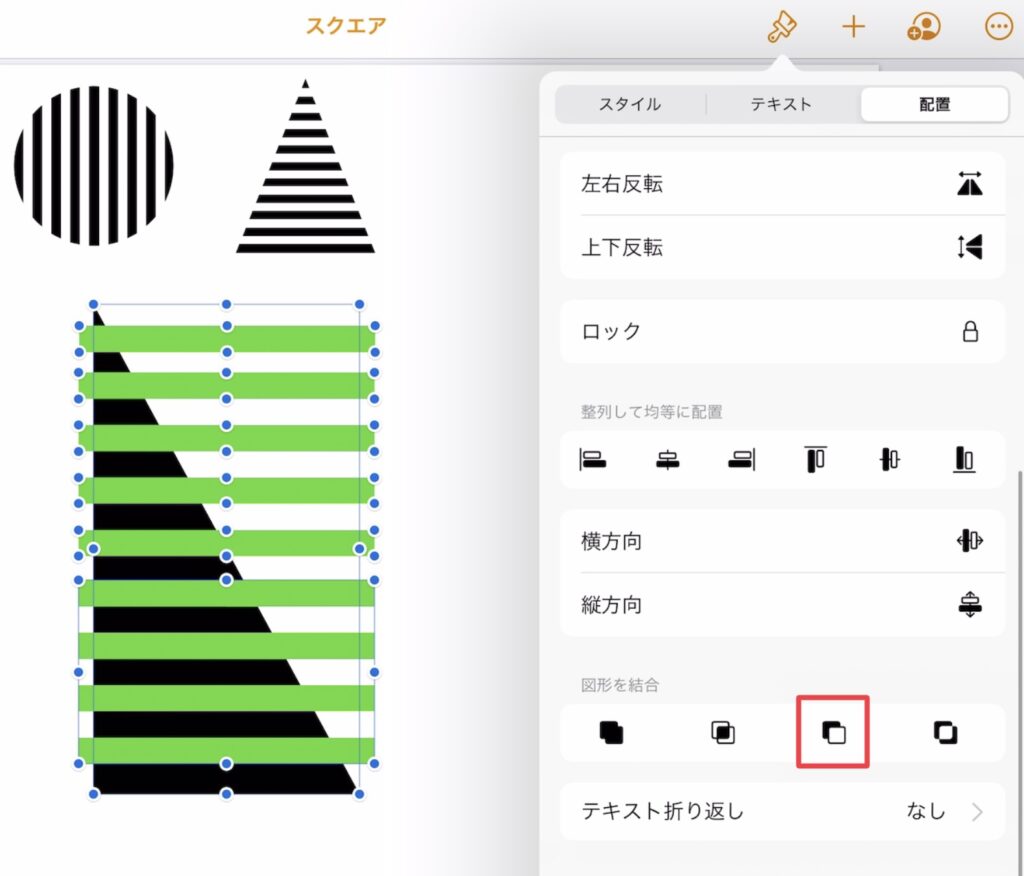Click the horizontal flip triangle icon
Viewport: 1024px width, 876px height.
click(x=970, y=184)
